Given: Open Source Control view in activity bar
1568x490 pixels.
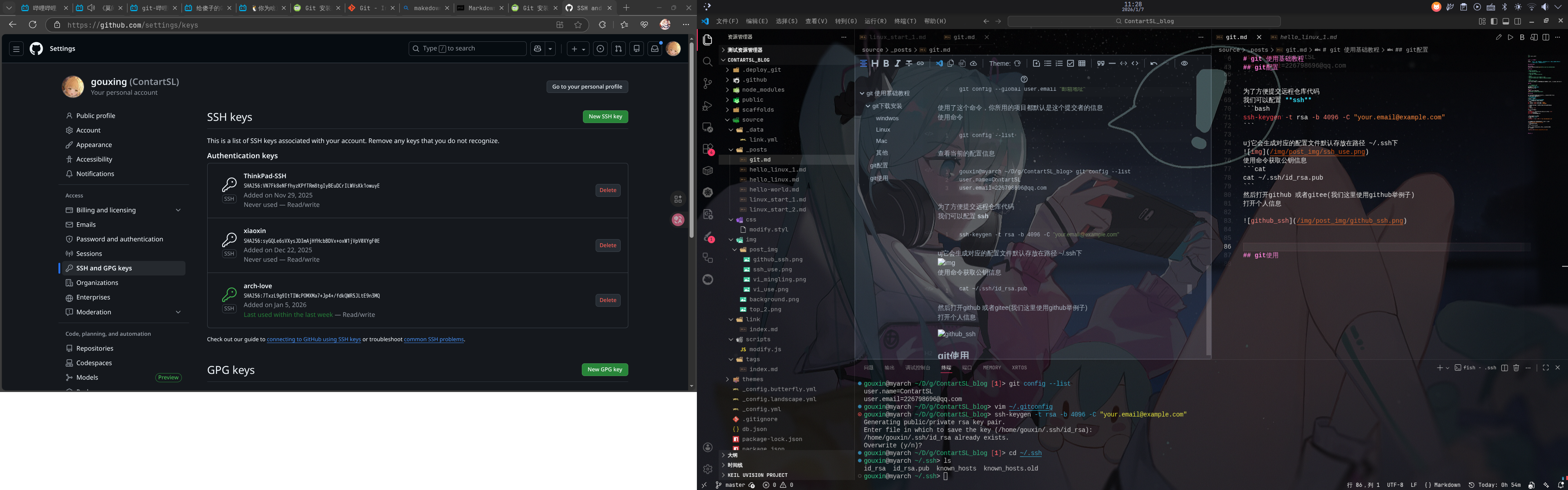Looking at the screenshot, I should 707,83.
